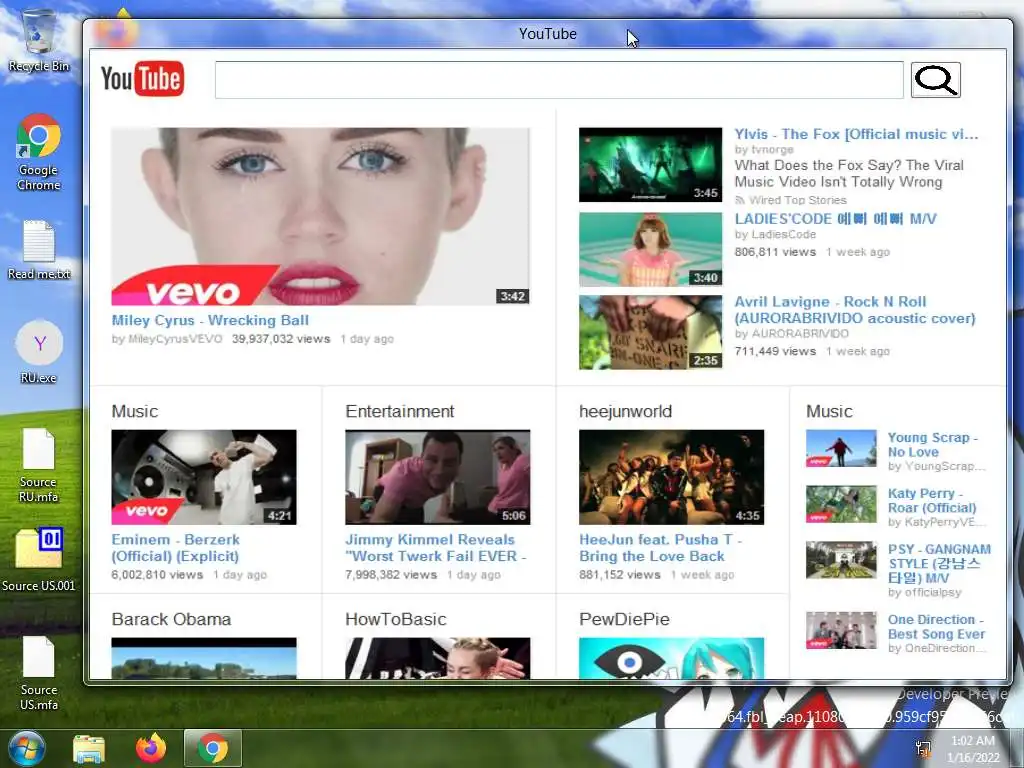Image resolution: width=1024 pixels, height=768 pixels.
Task: Play the Miley Cyrus Wrecking Ball thumbnail
Action: click(x=321, y=216)
